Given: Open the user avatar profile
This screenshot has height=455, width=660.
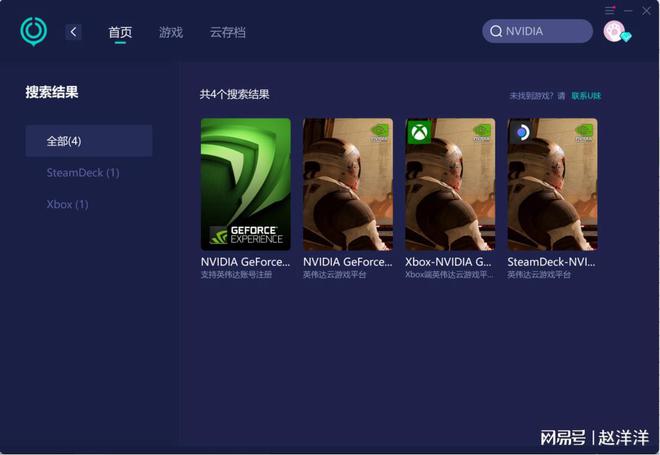Looking at the screenshot, I should (x=614, y=31).
